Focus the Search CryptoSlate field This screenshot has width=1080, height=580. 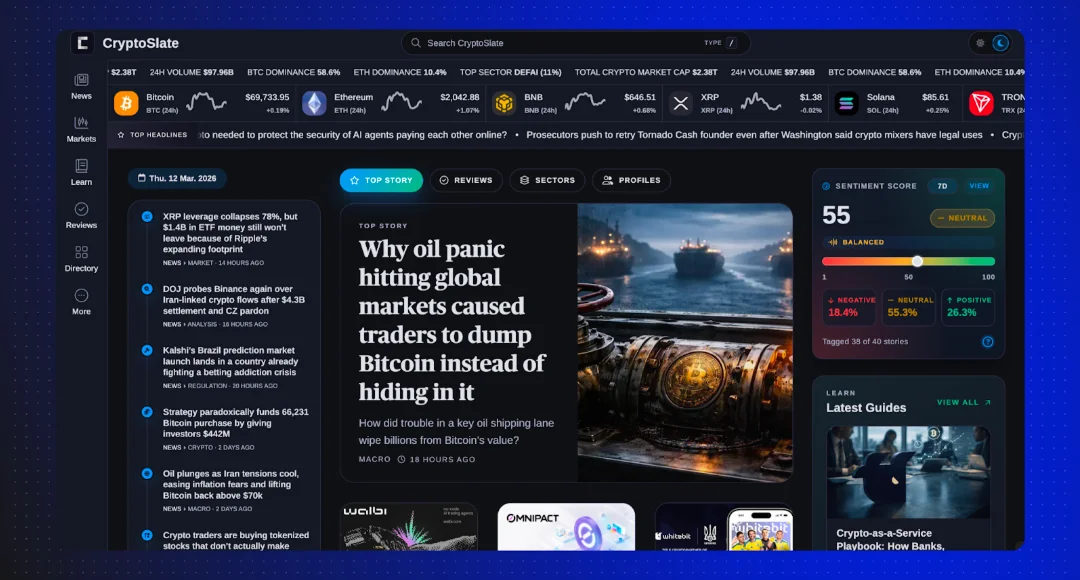click(576, 43)
